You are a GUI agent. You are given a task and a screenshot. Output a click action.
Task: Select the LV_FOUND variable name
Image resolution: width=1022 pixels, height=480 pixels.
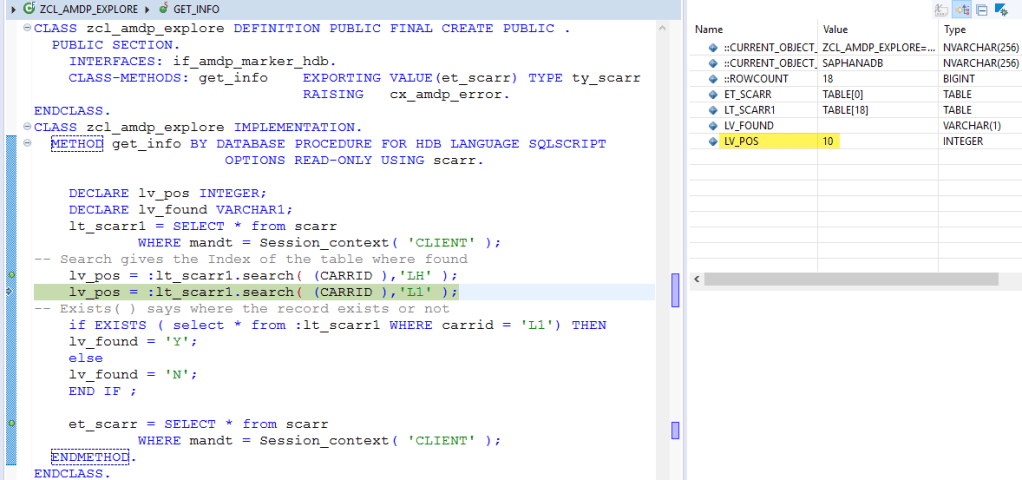(749, 126)
